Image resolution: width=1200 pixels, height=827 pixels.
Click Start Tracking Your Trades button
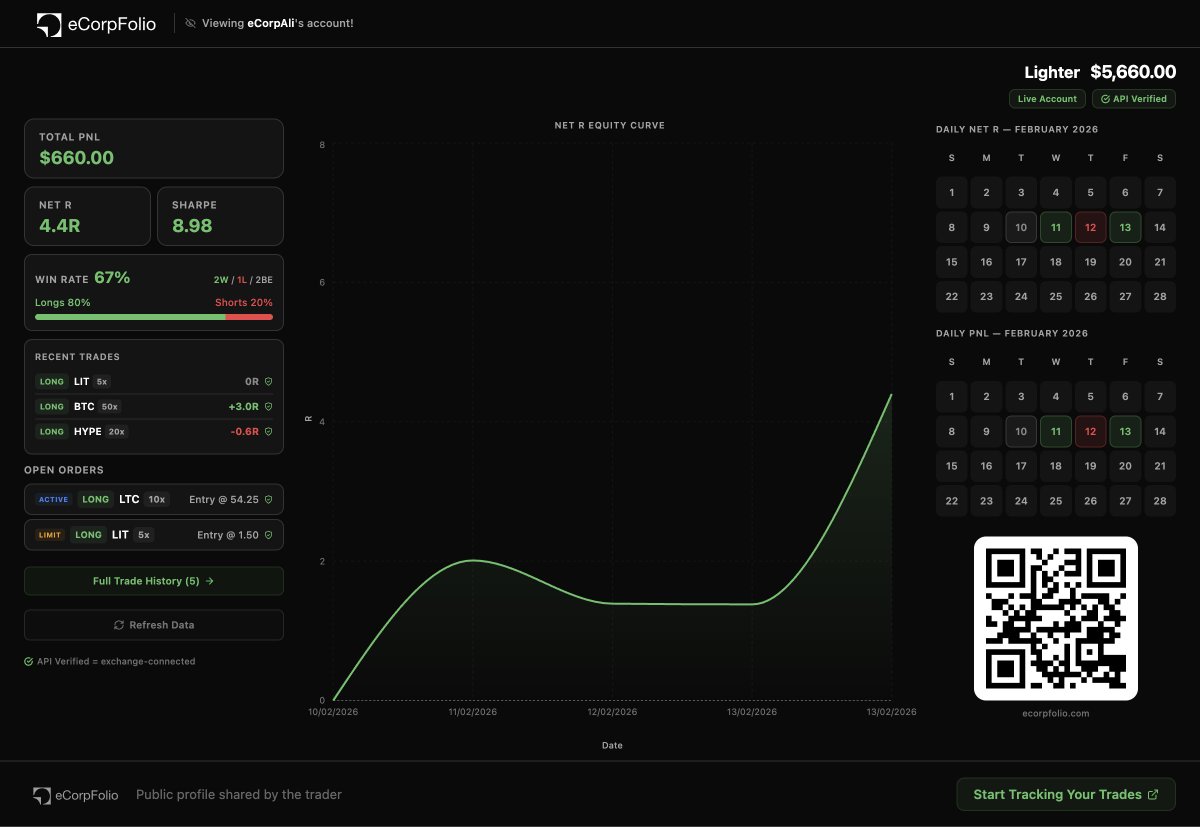[x=1066, y=794]
